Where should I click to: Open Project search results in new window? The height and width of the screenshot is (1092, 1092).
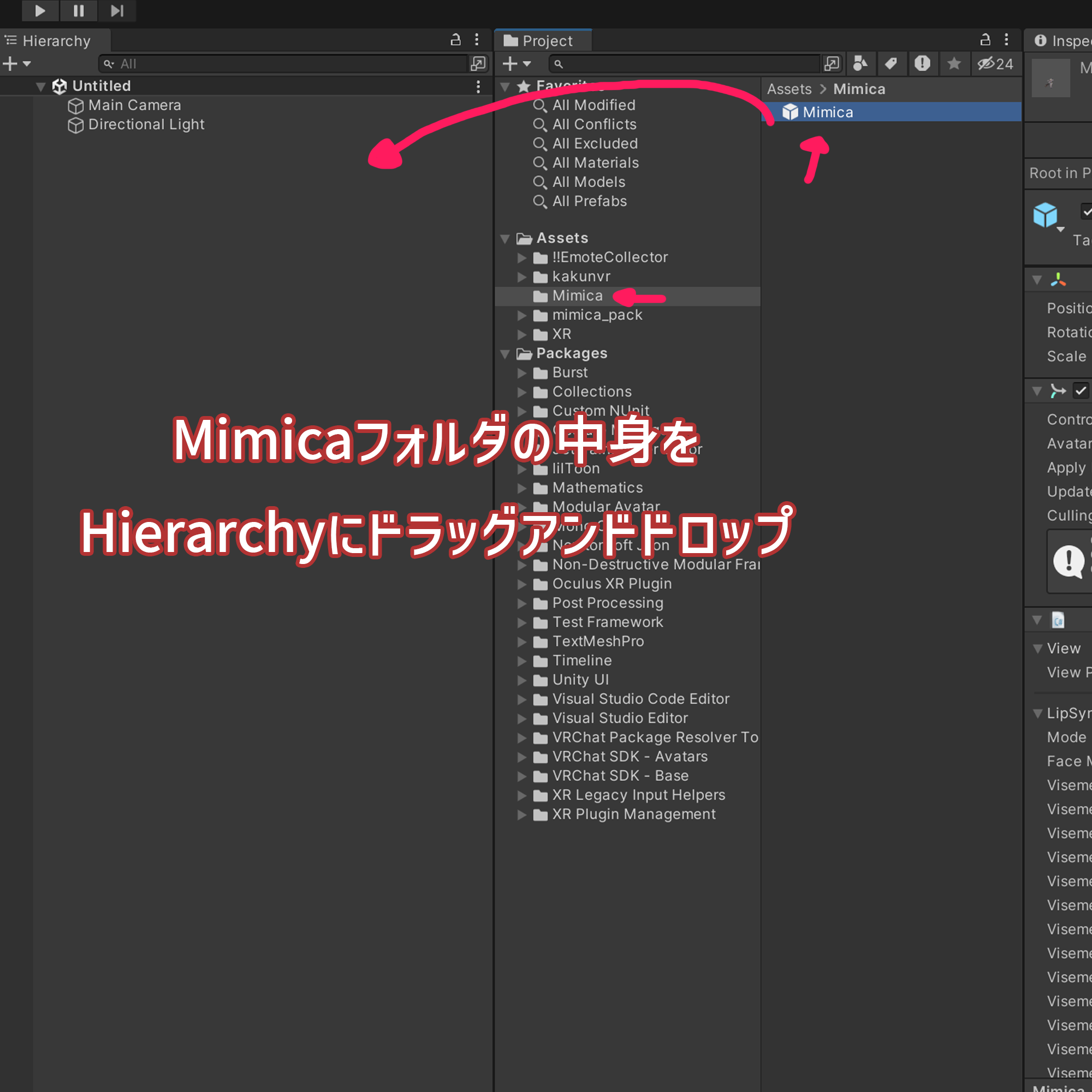(x=832, y=63)
